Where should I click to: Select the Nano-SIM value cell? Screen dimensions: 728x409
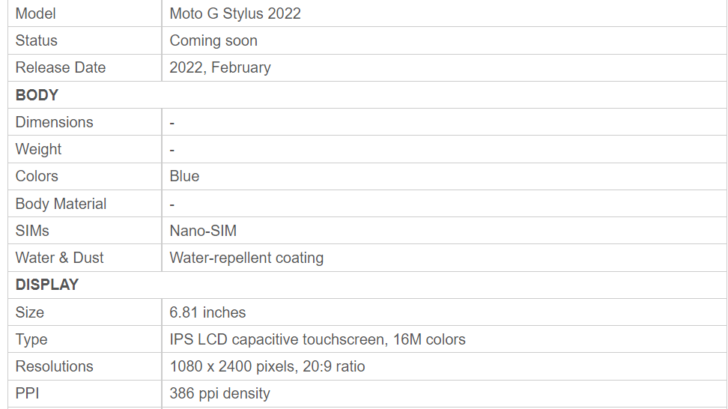click(x=444, y=231)
